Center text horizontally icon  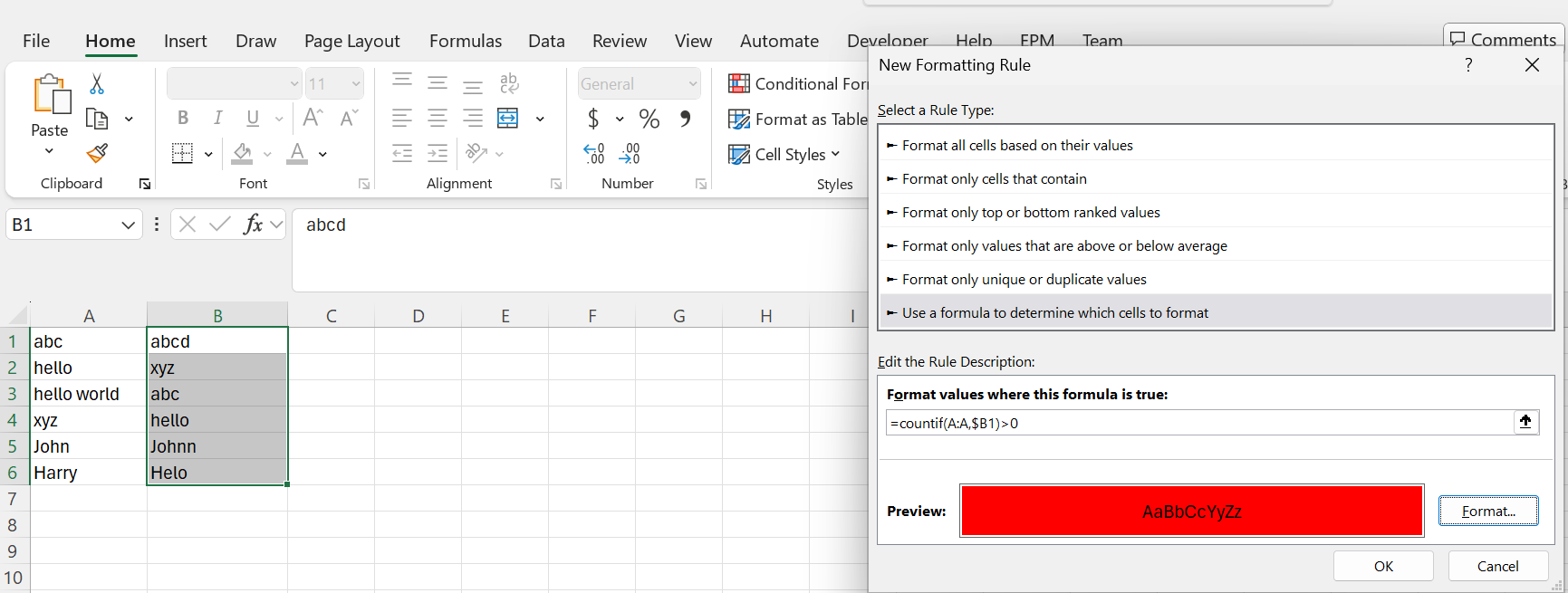[x=438, y=118]
